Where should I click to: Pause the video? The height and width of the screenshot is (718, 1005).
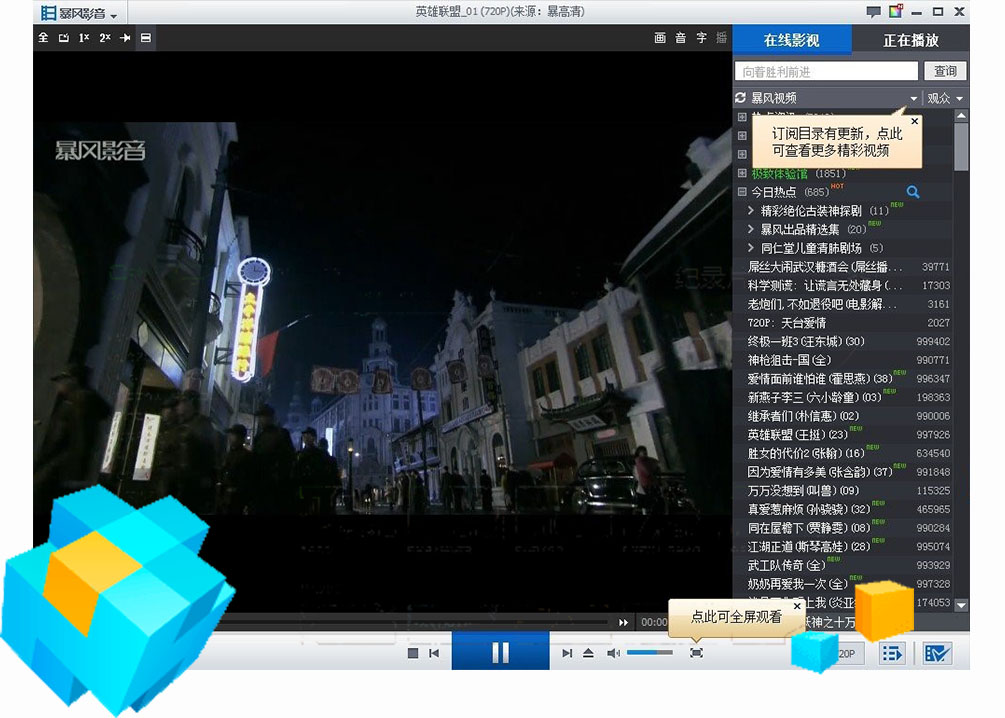[501, 651]
